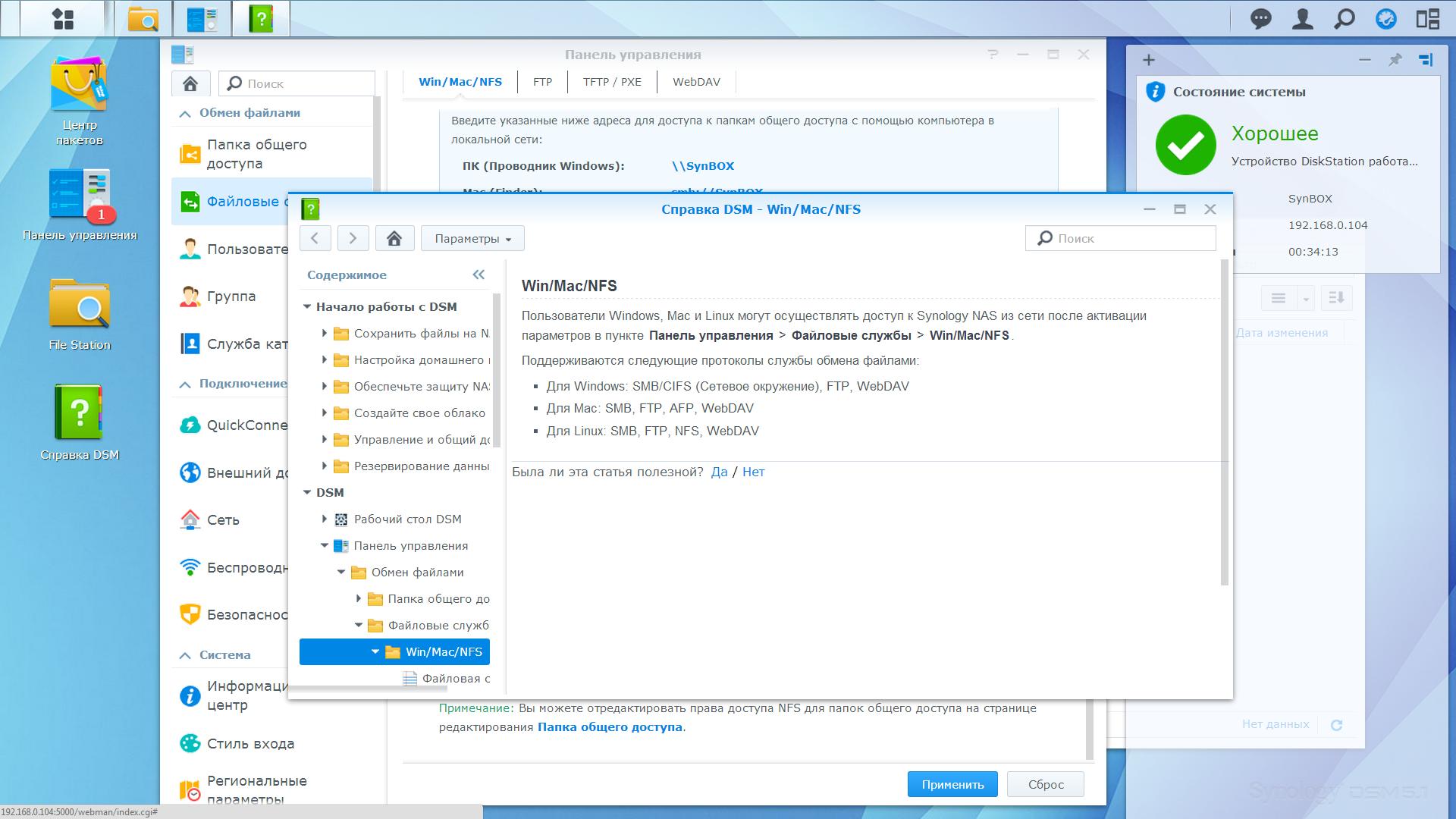The width and height of the screenshot is (1456, 819).
Task: Focus the Поиск field in DSM Help
Action: coord(1121,238)
